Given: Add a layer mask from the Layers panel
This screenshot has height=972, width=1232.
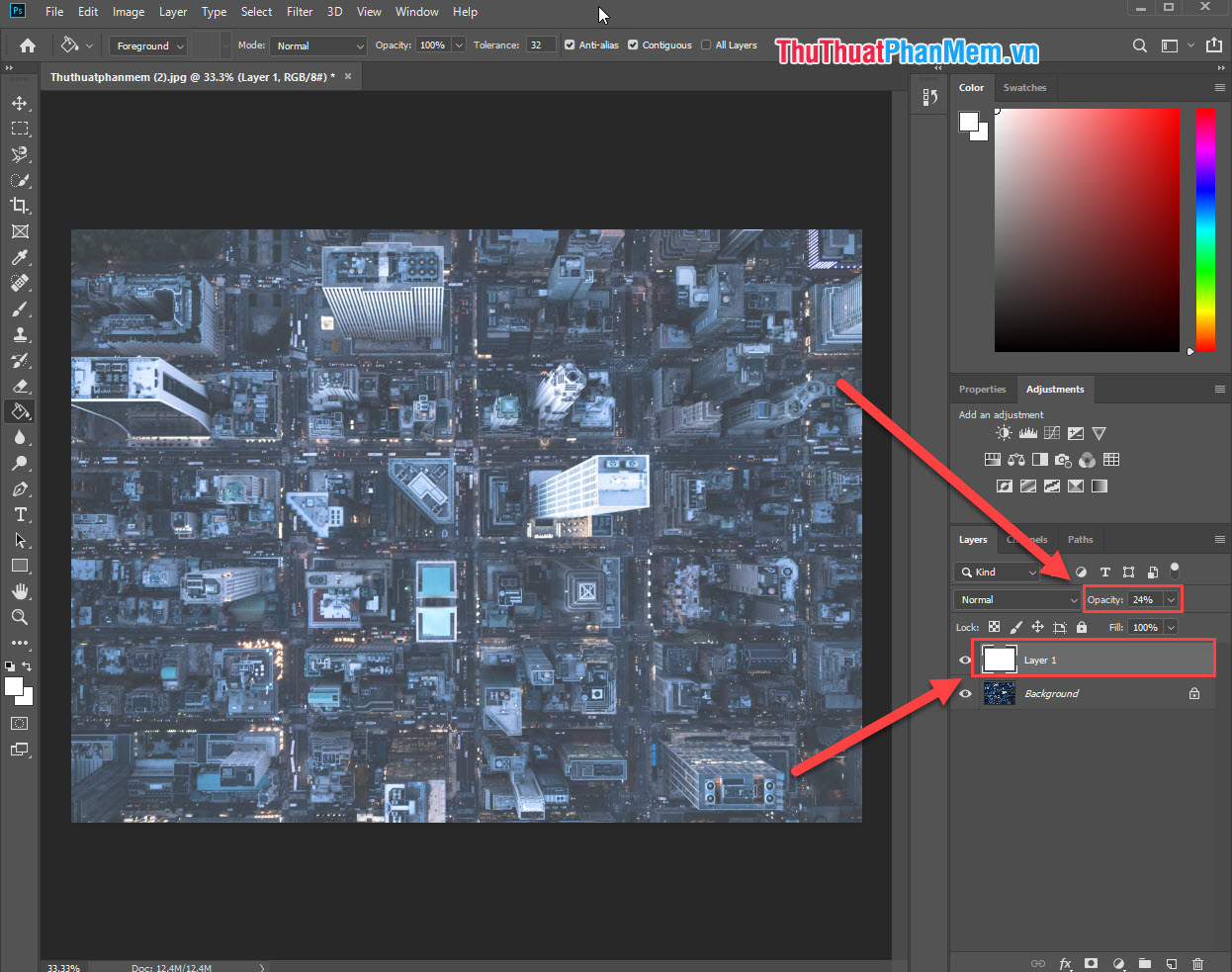Looking at the screenshot, I should tap(1092, 962).
